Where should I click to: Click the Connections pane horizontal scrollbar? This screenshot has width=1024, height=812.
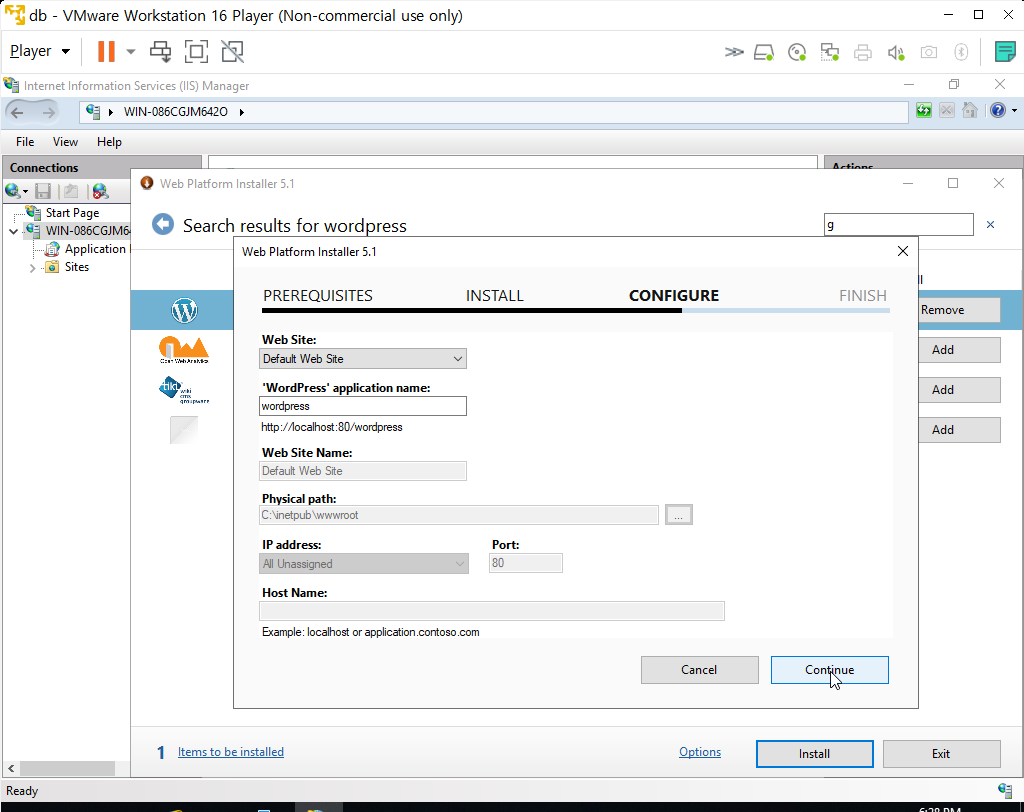pos(67,769)
